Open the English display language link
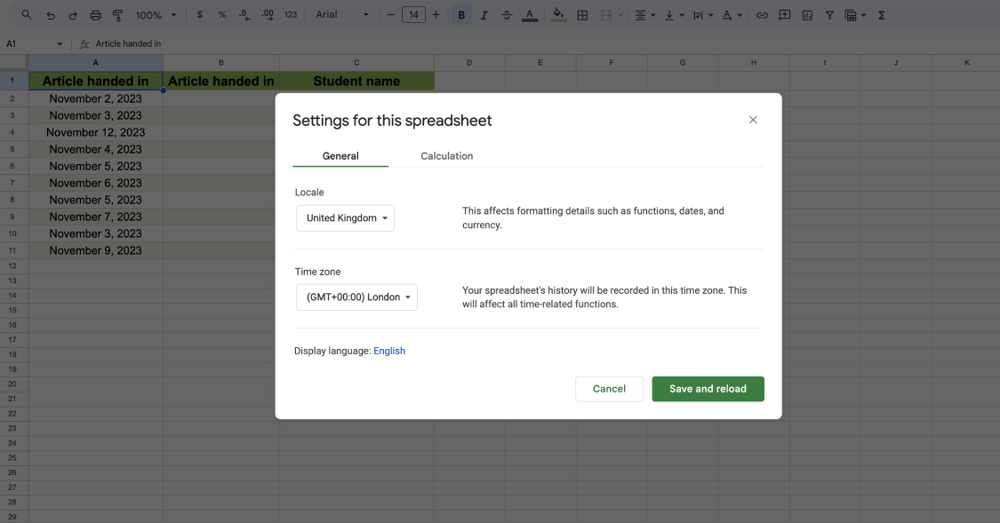 click(389, 351)
